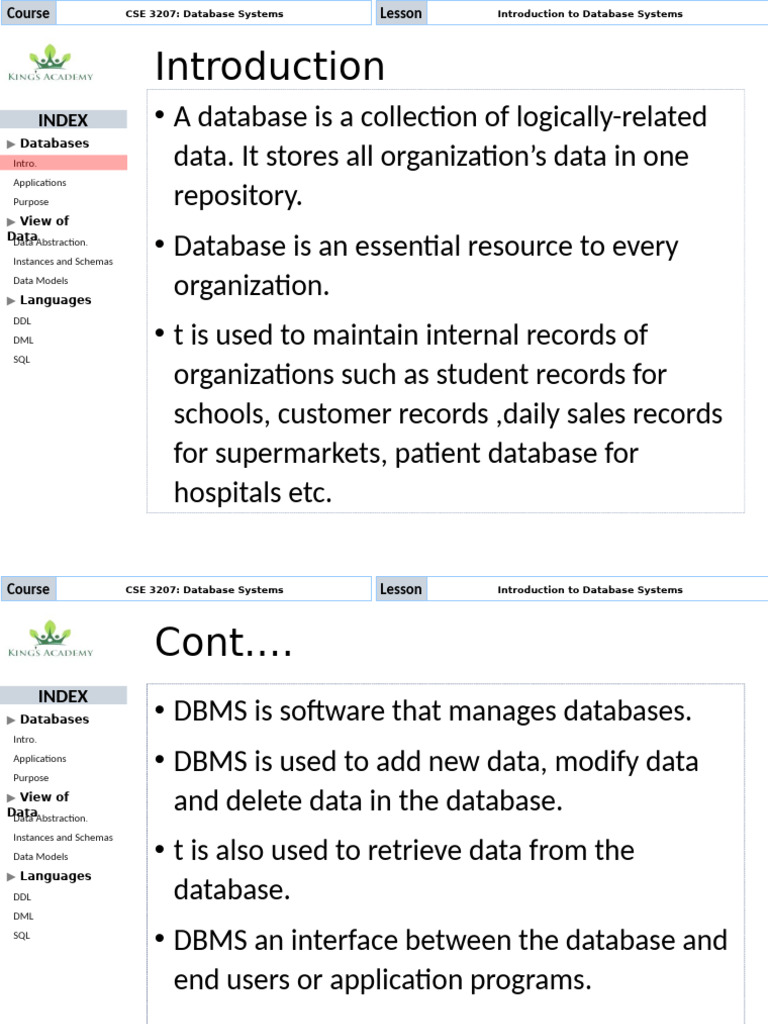Viewport: 768px width, 1024px height.
Task: Expand Languages arrow in the Introduction slide index
Action: point(11,300)
